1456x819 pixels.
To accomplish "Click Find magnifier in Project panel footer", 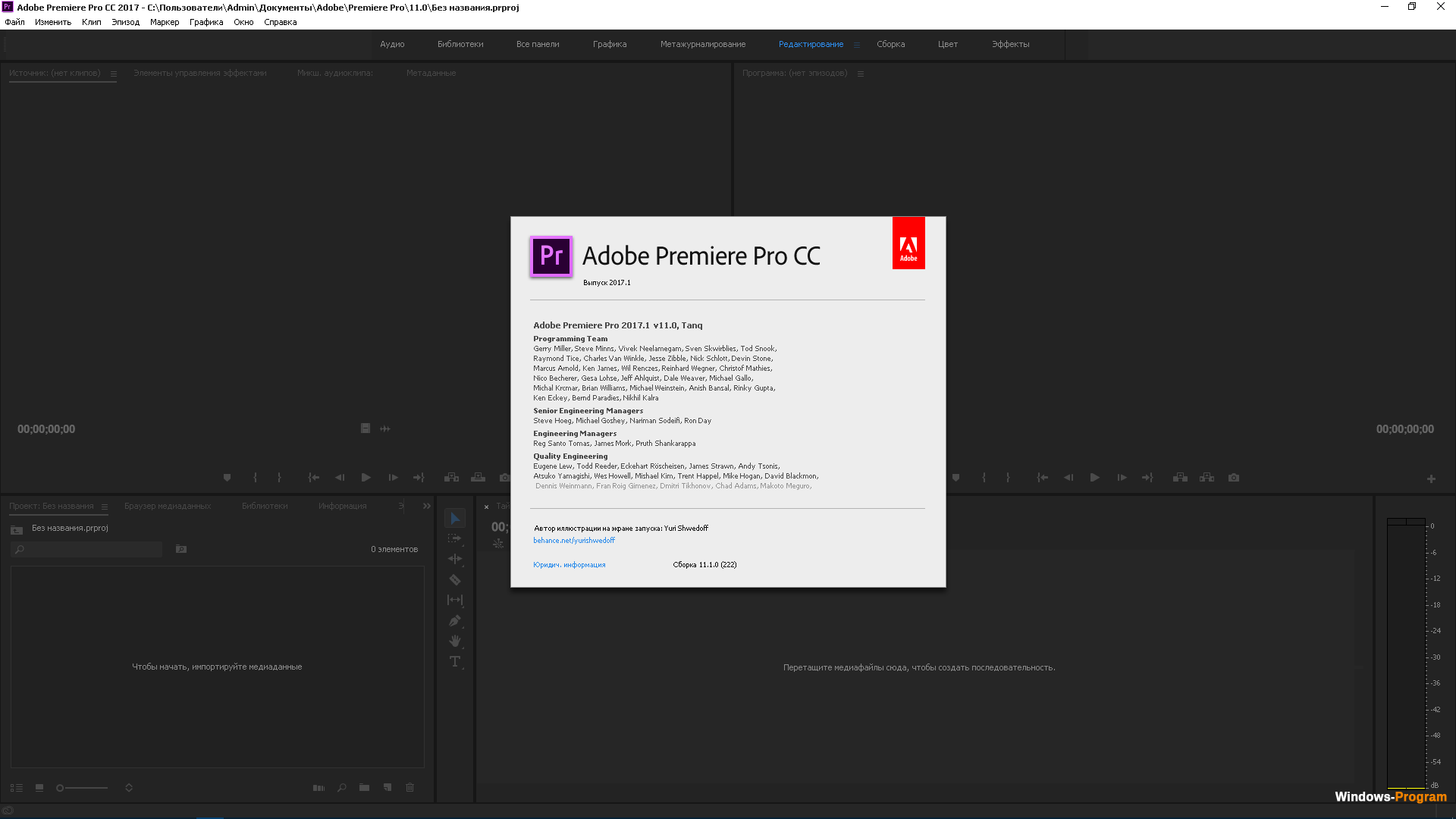I will click(x=342, y=788).
